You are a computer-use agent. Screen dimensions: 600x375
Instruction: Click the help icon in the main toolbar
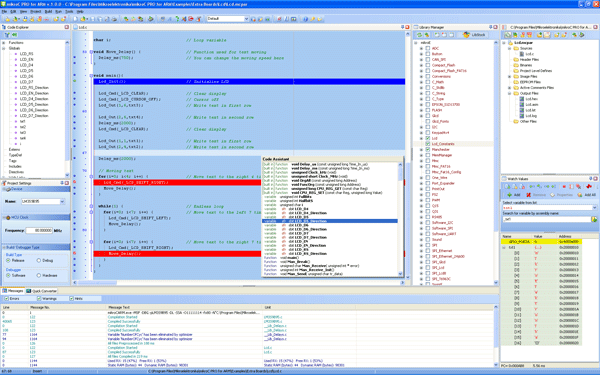pyautogui.click(x=306, y=19)
